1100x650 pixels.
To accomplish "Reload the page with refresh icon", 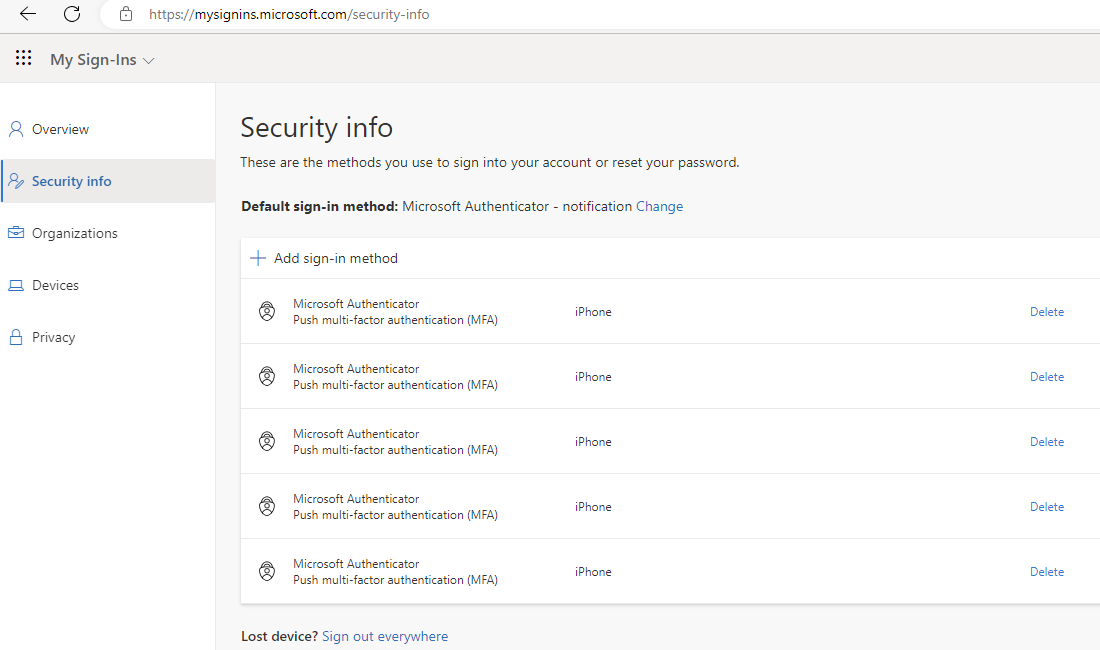I will (x=72, y=14).
